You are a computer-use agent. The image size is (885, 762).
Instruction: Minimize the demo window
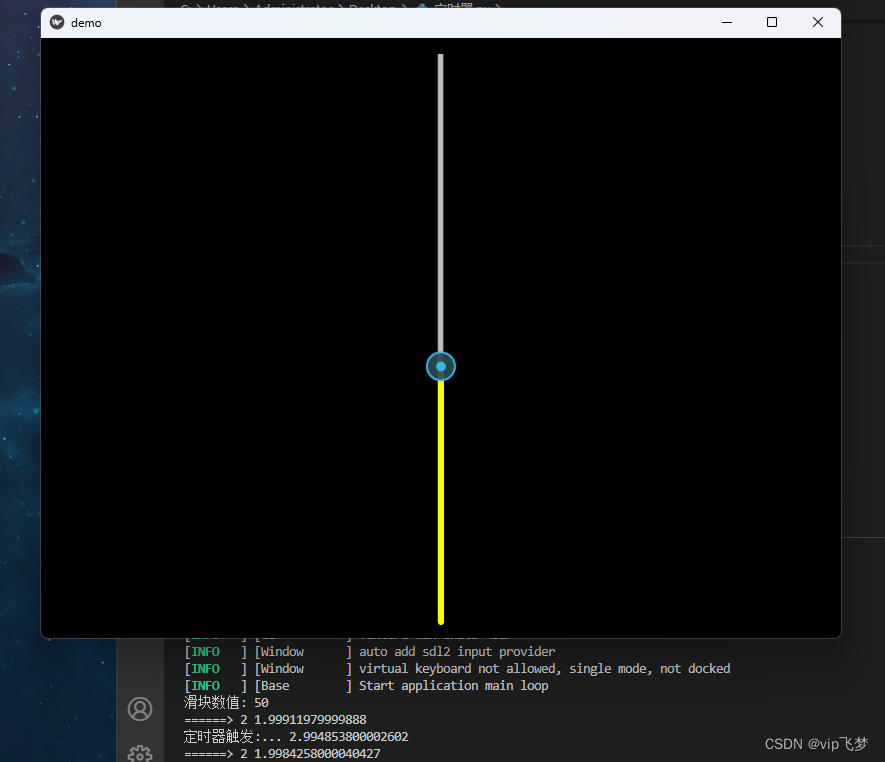tap(727, 23)
